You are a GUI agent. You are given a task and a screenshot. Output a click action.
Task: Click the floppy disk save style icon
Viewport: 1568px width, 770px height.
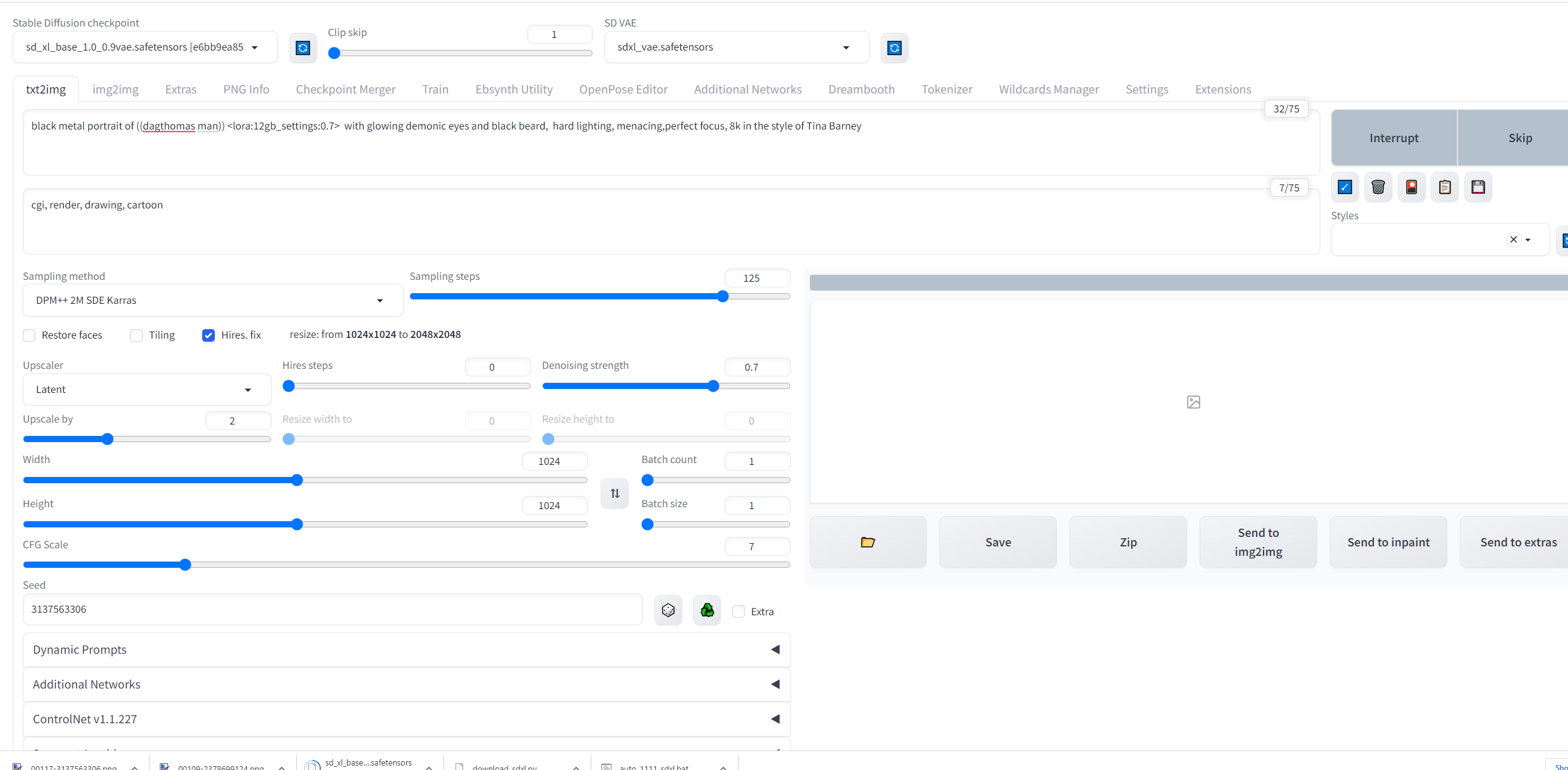1478,187
